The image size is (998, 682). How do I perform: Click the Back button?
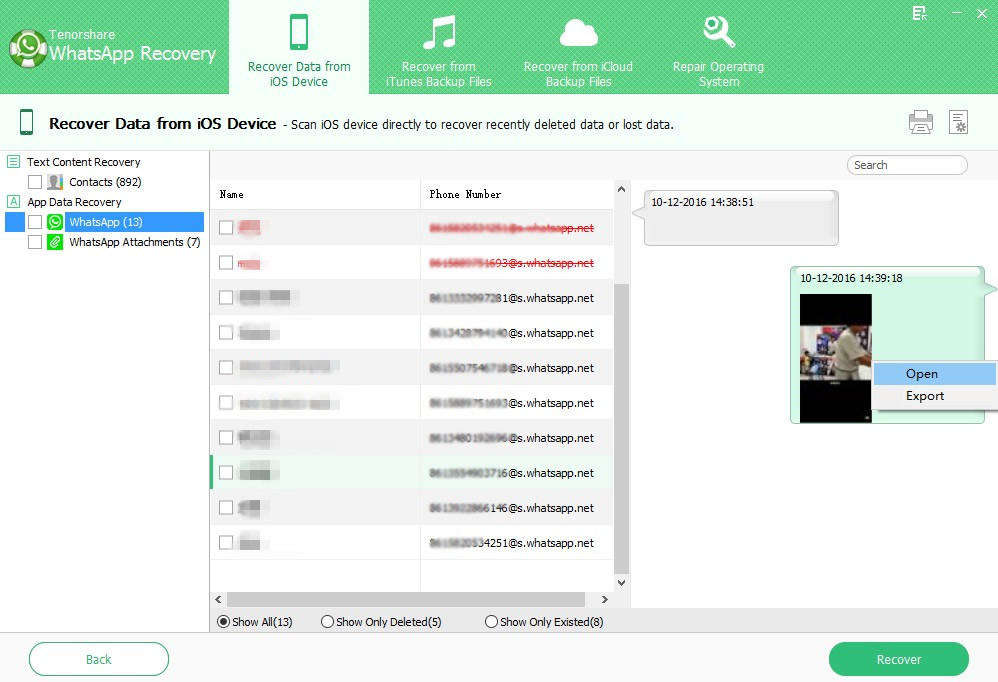99,659
